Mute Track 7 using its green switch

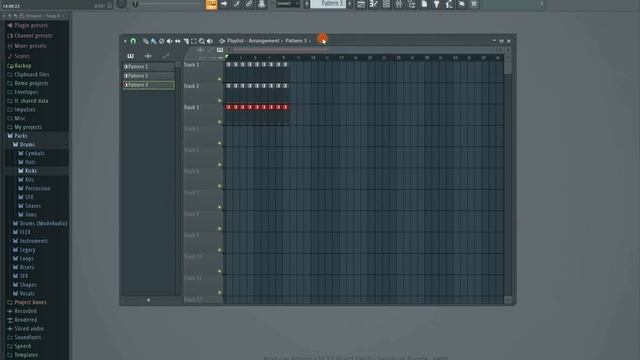(x=220, y=207)
